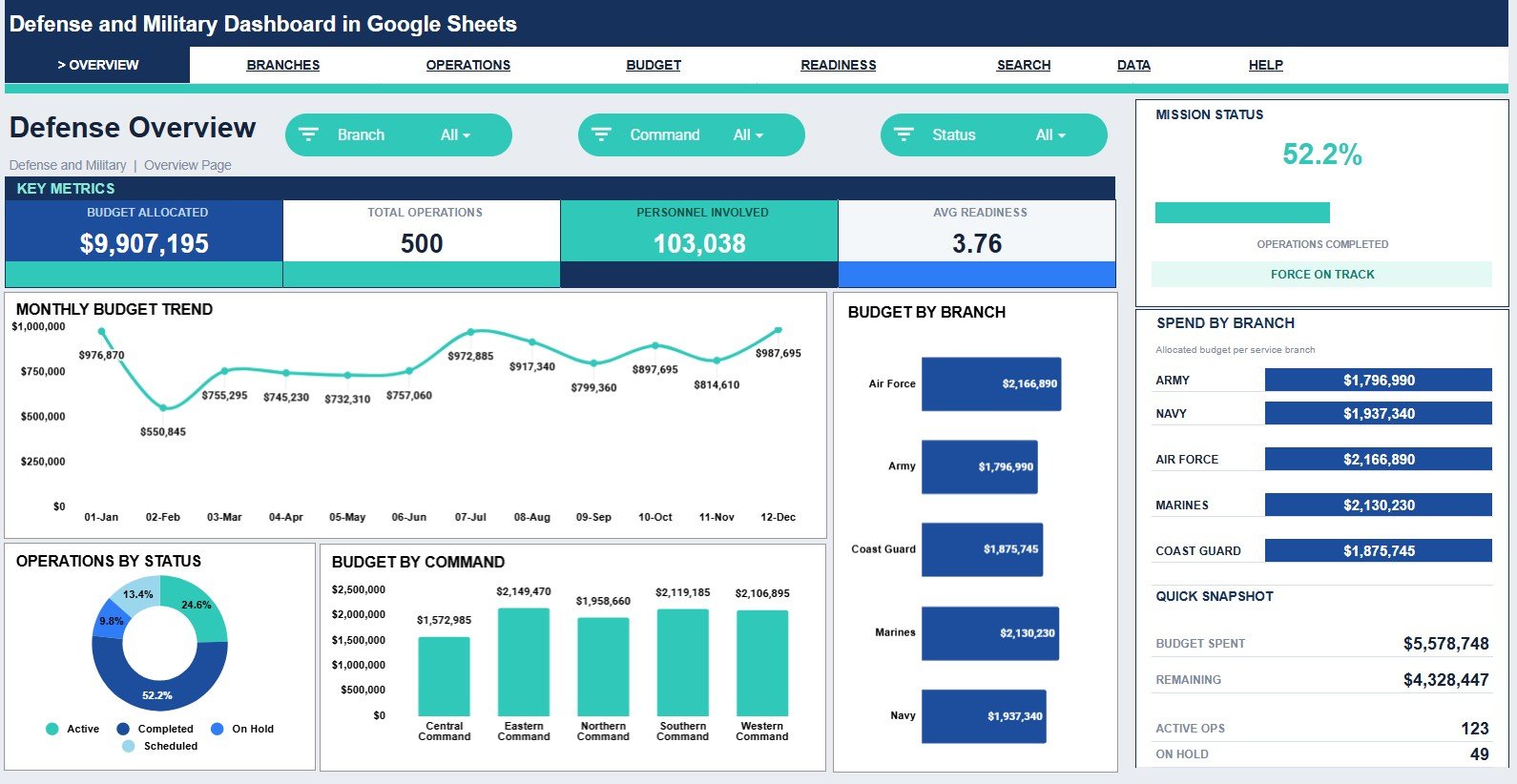Viewport: 1517px width, 784px height.
Task: Click the Defense Overview heading
Action: [133, 127]
